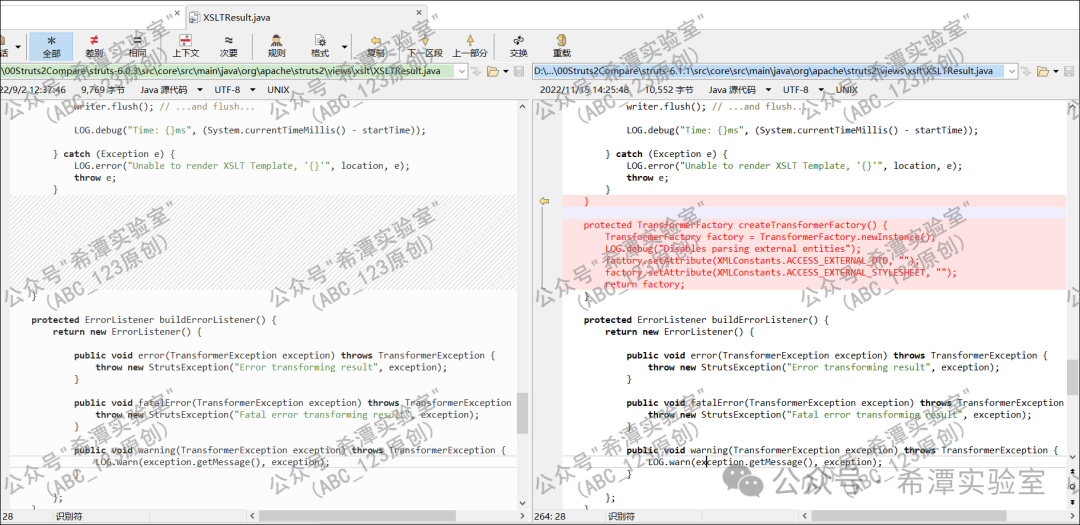This screenshot has width=1080, height=525.
Task: Toggle the Context (上下文) display
Action: click(185, 44)
